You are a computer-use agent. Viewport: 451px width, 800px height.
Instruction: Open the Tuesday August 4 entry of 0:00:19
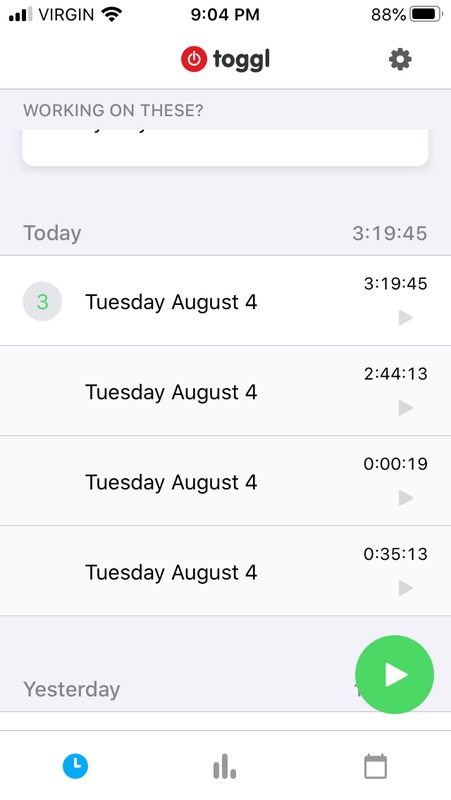226,481
